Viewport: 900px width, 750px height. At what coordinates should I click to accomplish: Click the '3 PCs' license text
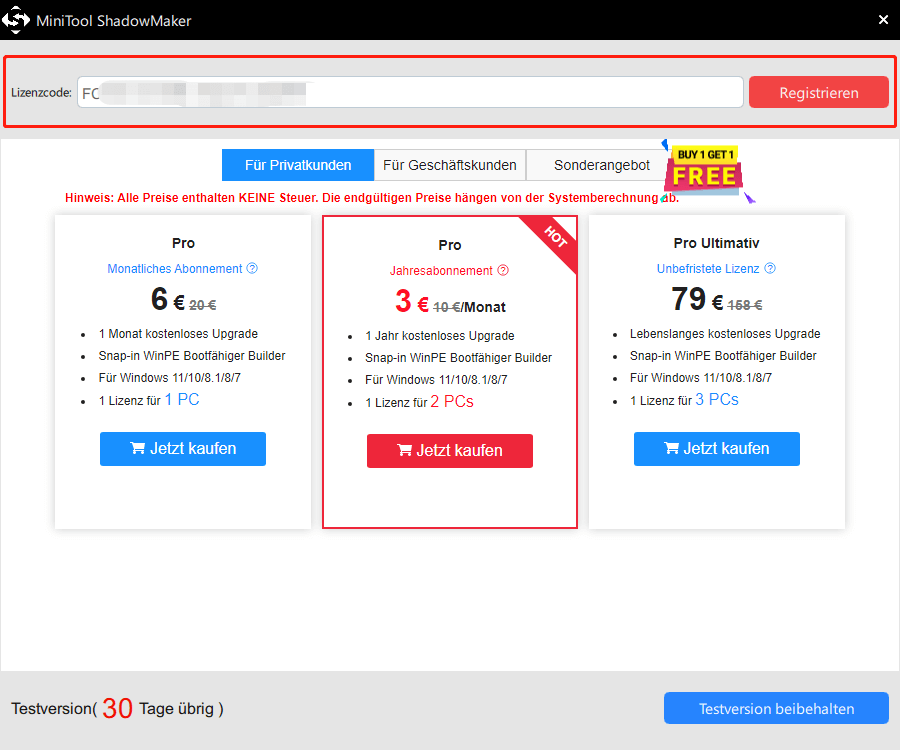pyautogui.click(x=717, y=399)
